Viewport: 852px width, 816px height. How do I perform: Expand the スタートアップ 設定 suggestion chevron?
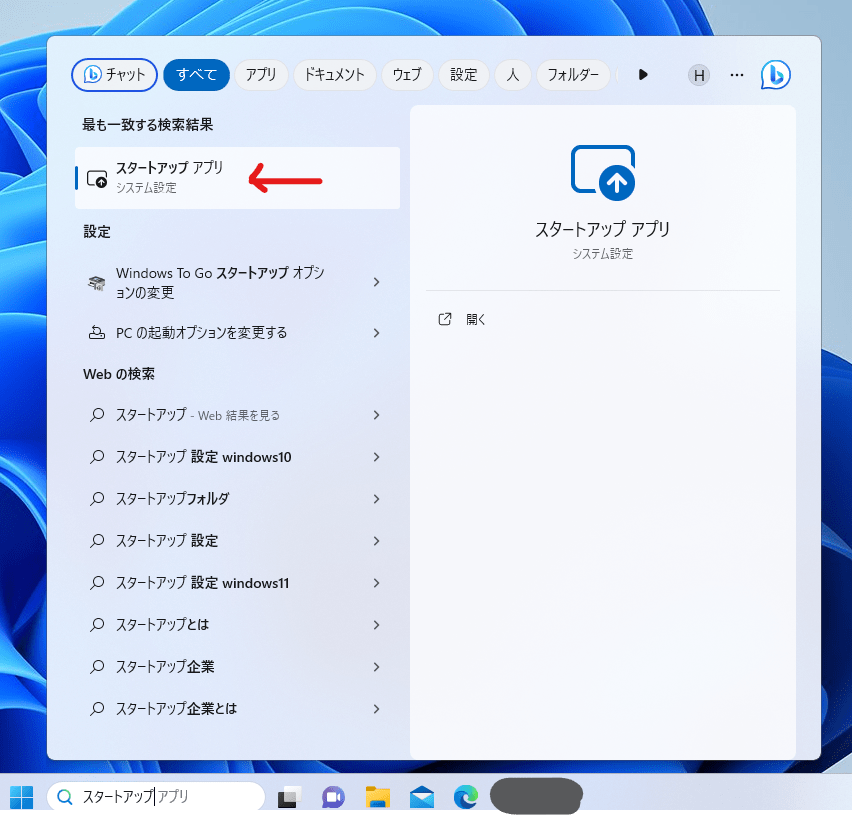pyautogui.click(x=377, y=541)
